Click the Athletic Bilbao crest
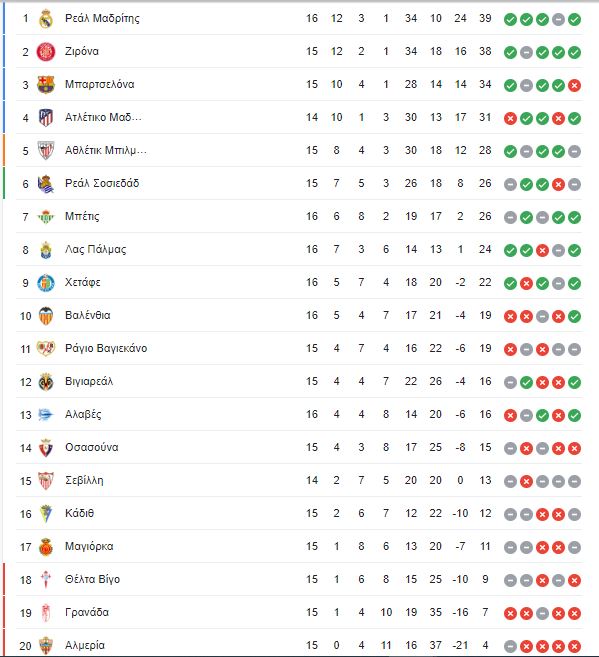599x657 pixels. click(x=46, y=150)
